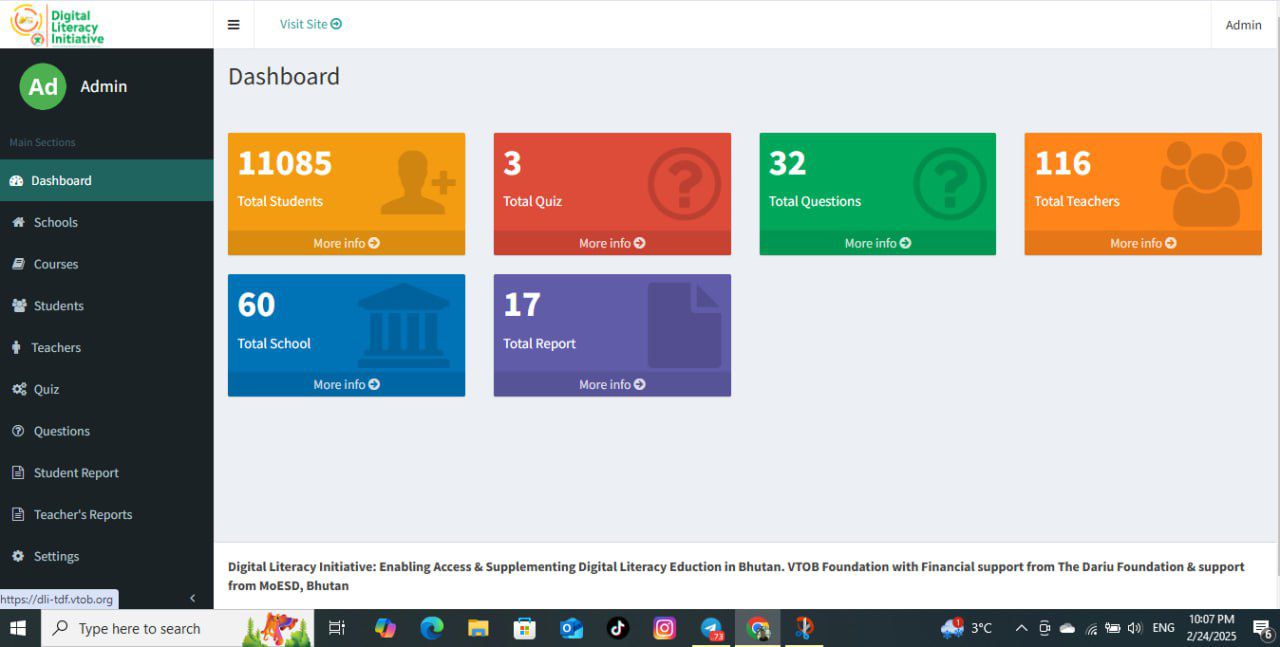Open Microsoft Edge from the taskbar
Viewport: 1280px width, 647px height.
(432, 628)
